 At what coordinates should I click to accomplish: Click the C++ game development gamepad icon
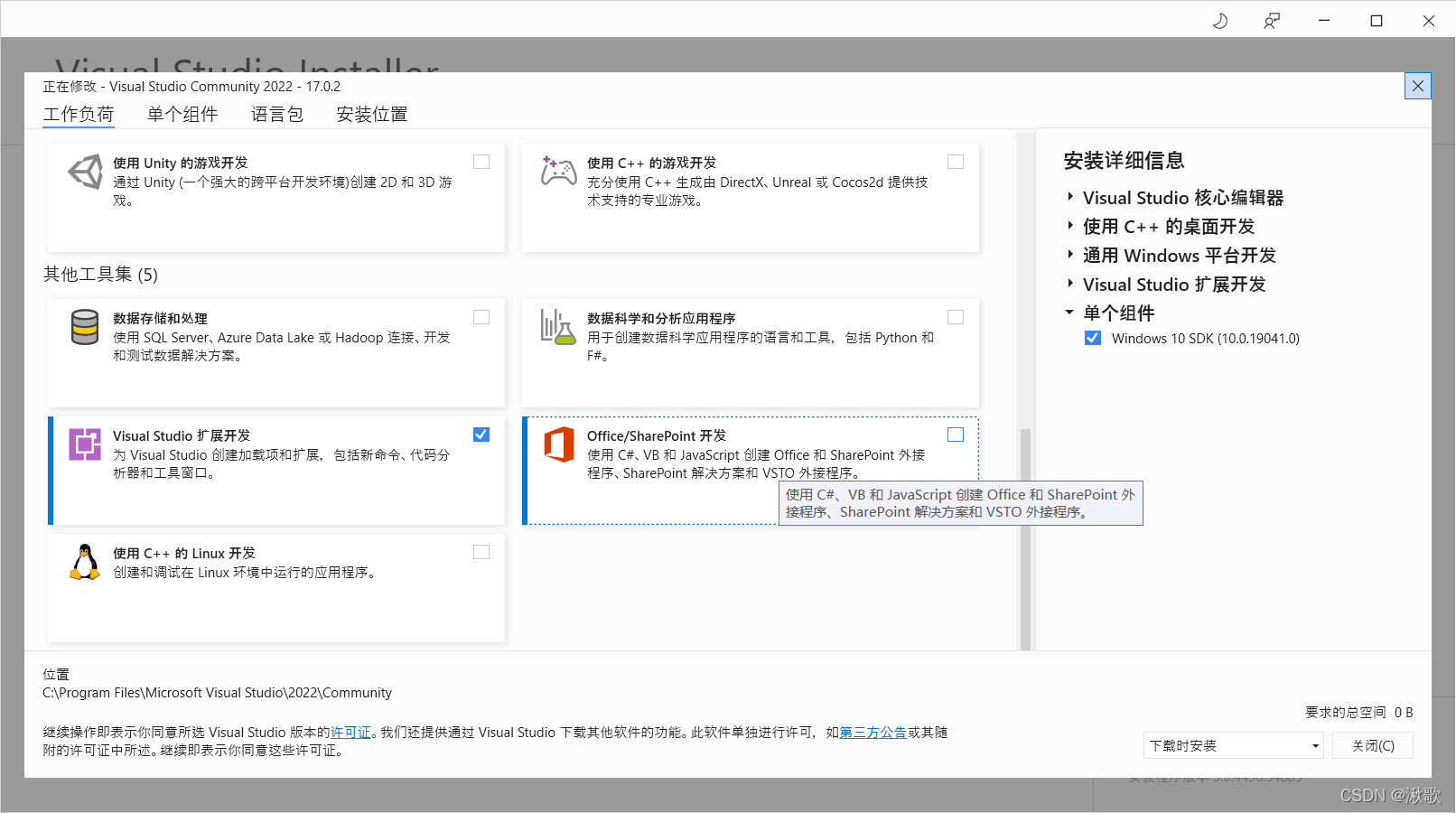(558, 171)
